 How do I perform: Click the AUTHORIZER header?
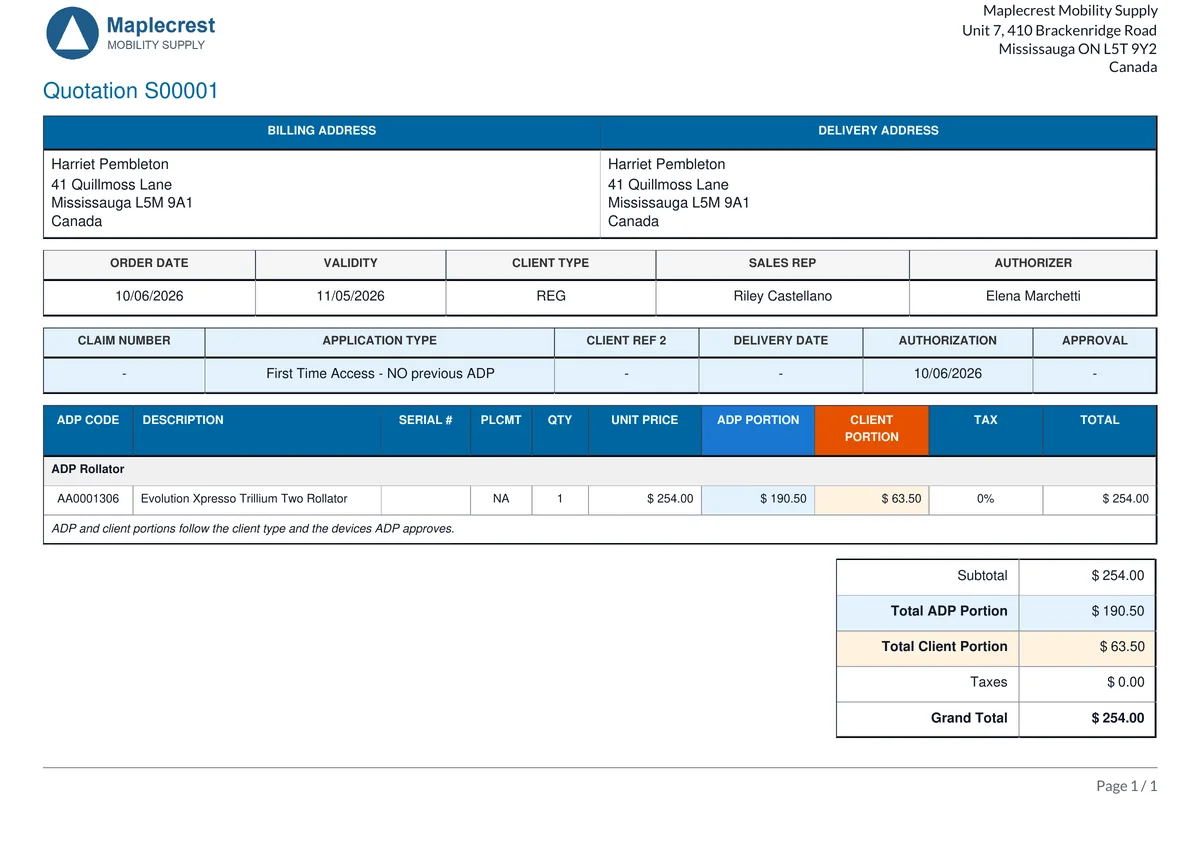pos(1033,263)
